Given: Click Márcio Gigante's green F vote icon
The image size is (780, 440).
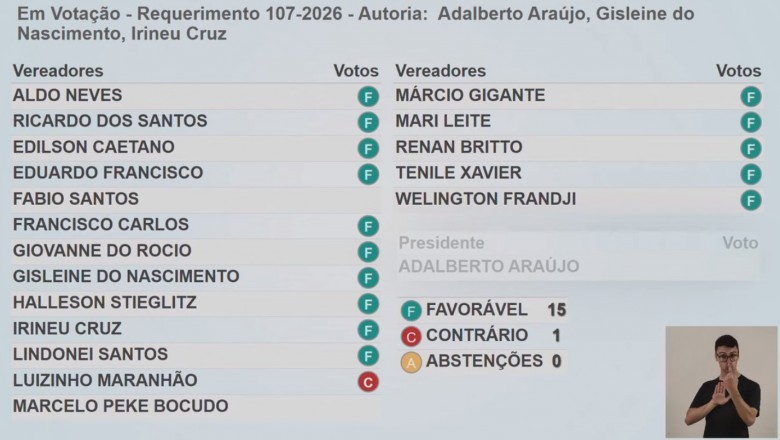Looking at the screenshot, I should (750, 97).
